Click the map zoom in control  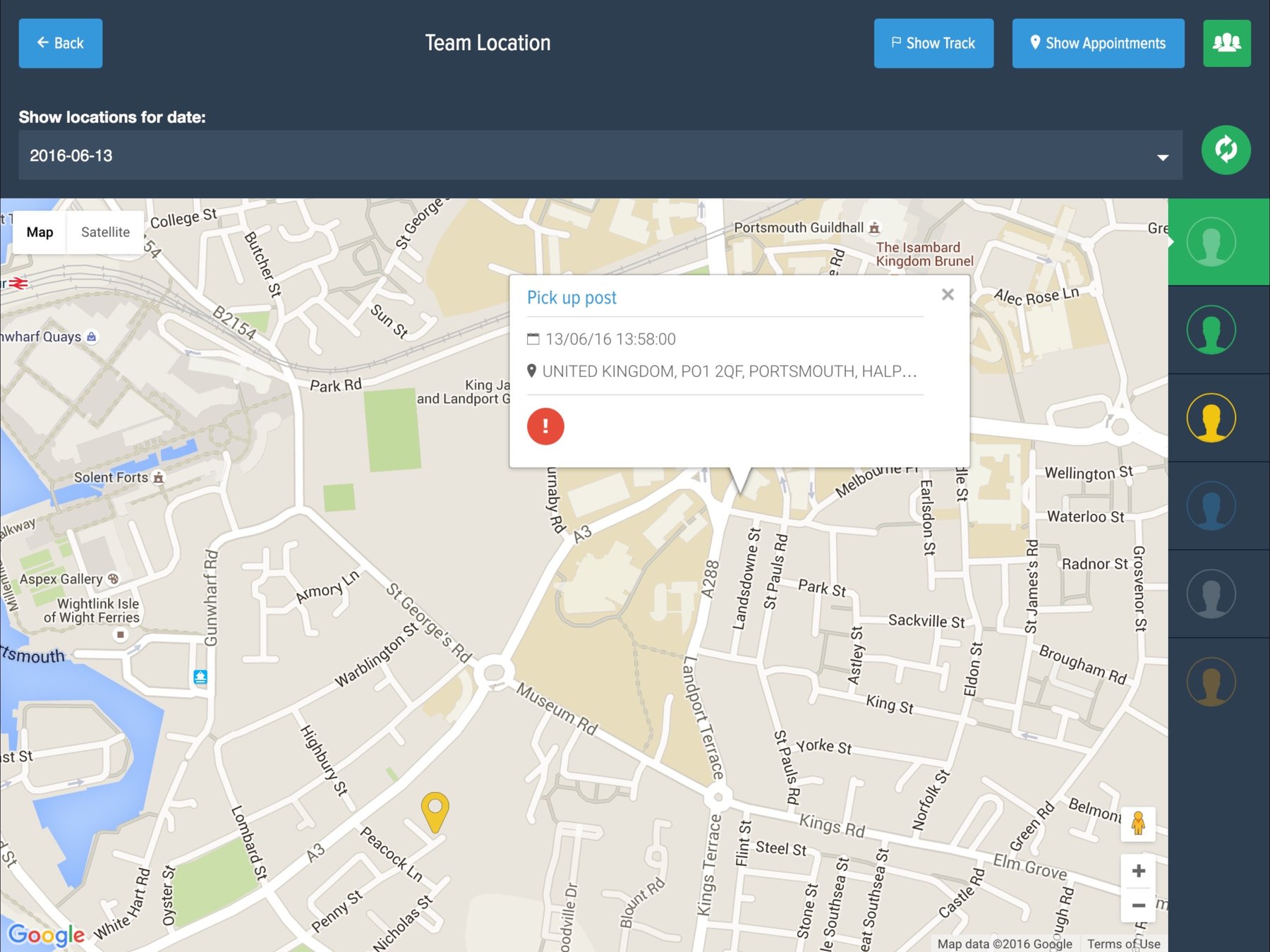pos(1138,870)
